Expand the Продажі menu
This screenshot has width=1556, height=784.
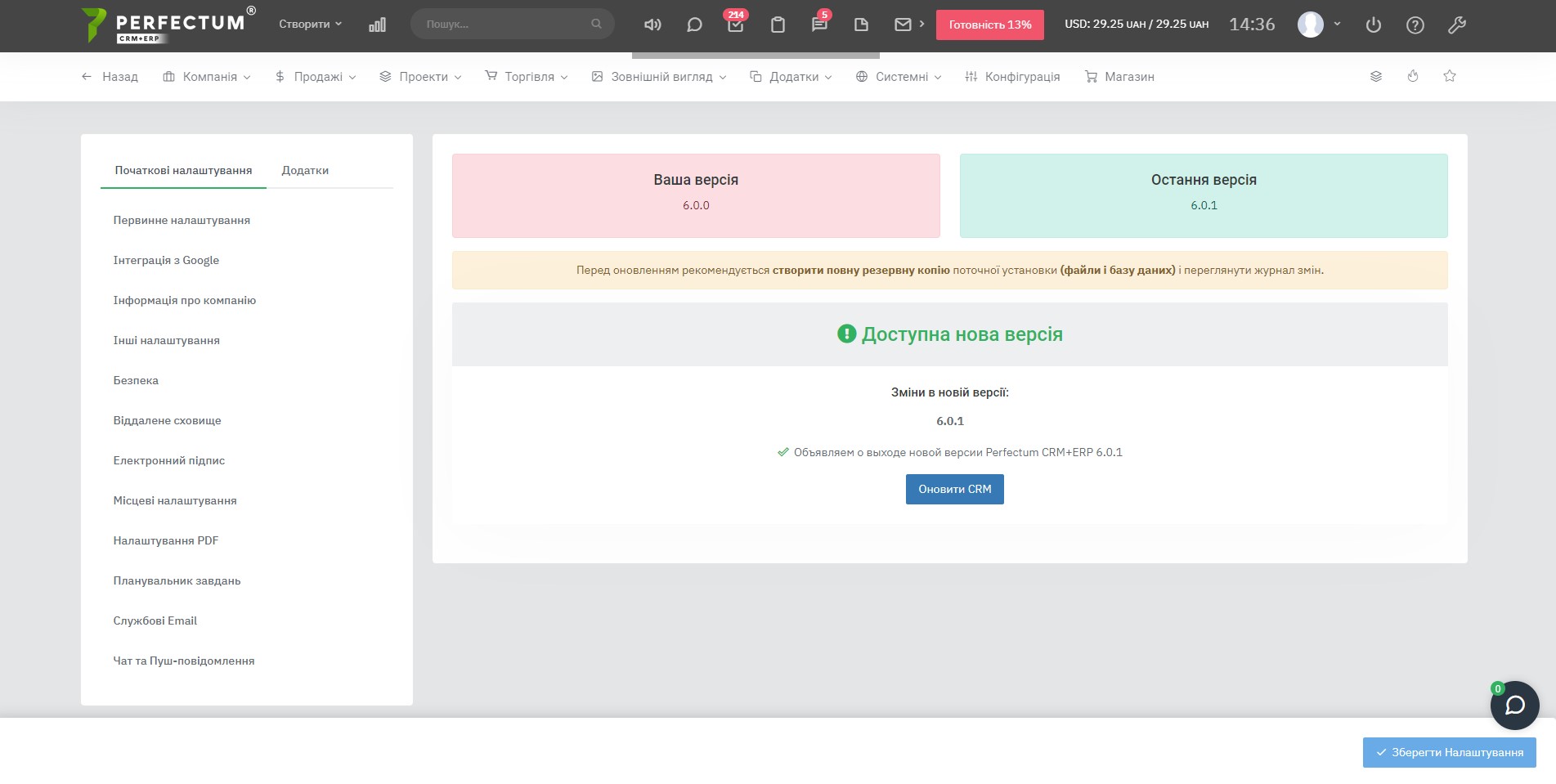[x=316, y=77]
